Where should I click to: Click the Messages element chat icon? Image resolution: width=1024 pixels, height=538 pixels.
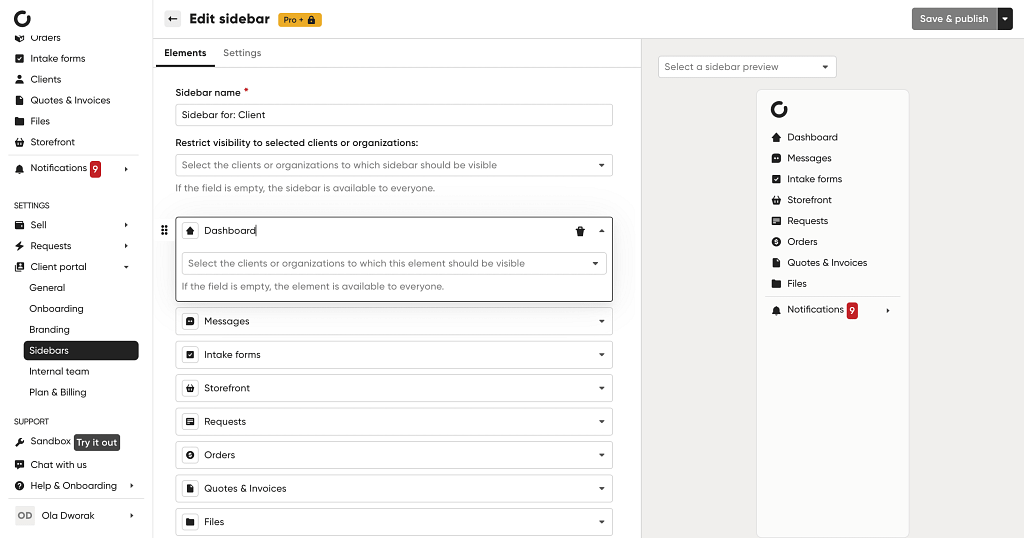190,321
